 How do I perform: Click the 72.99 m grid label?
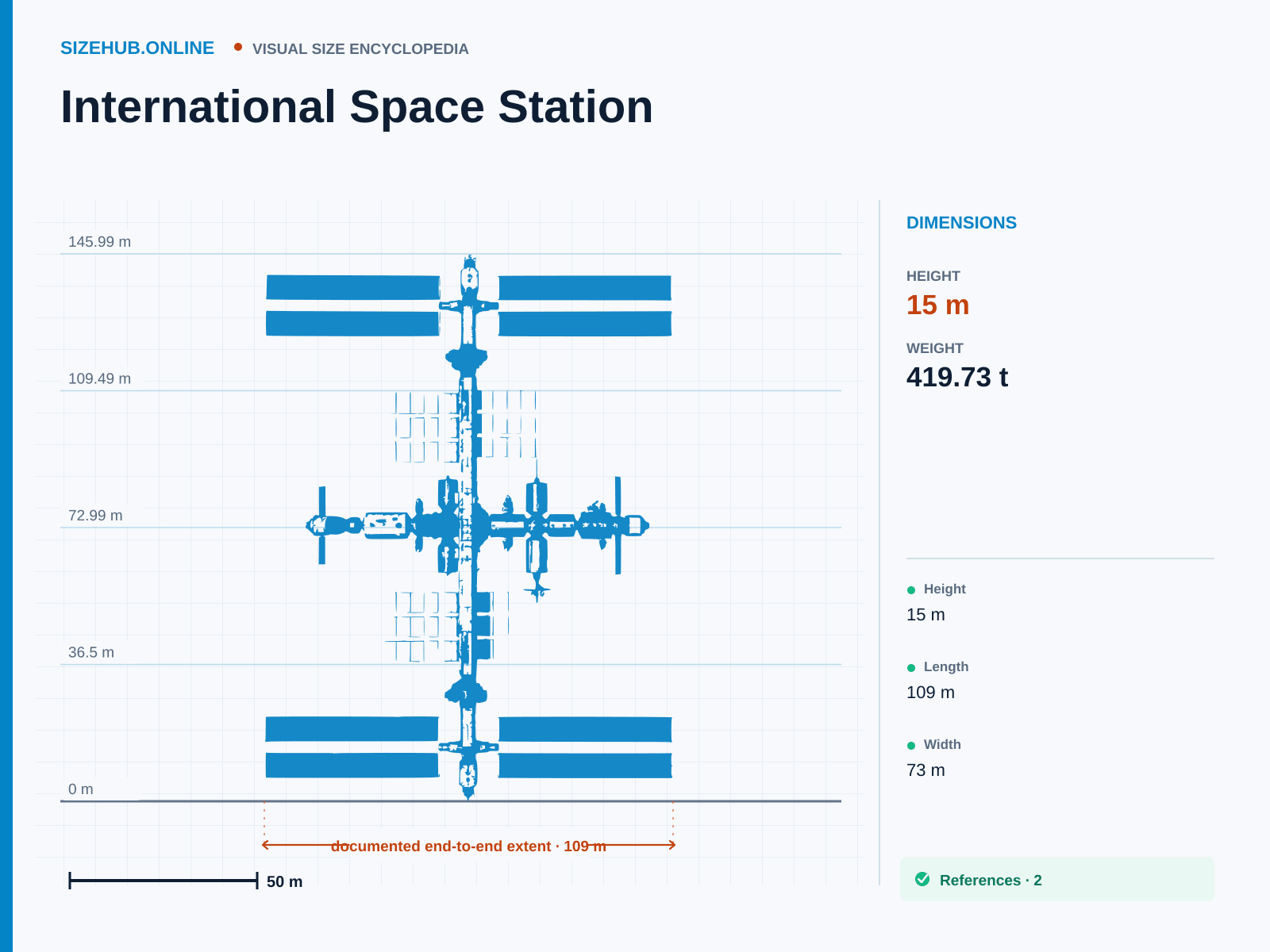pyautogui.click(x=95, y=516)
